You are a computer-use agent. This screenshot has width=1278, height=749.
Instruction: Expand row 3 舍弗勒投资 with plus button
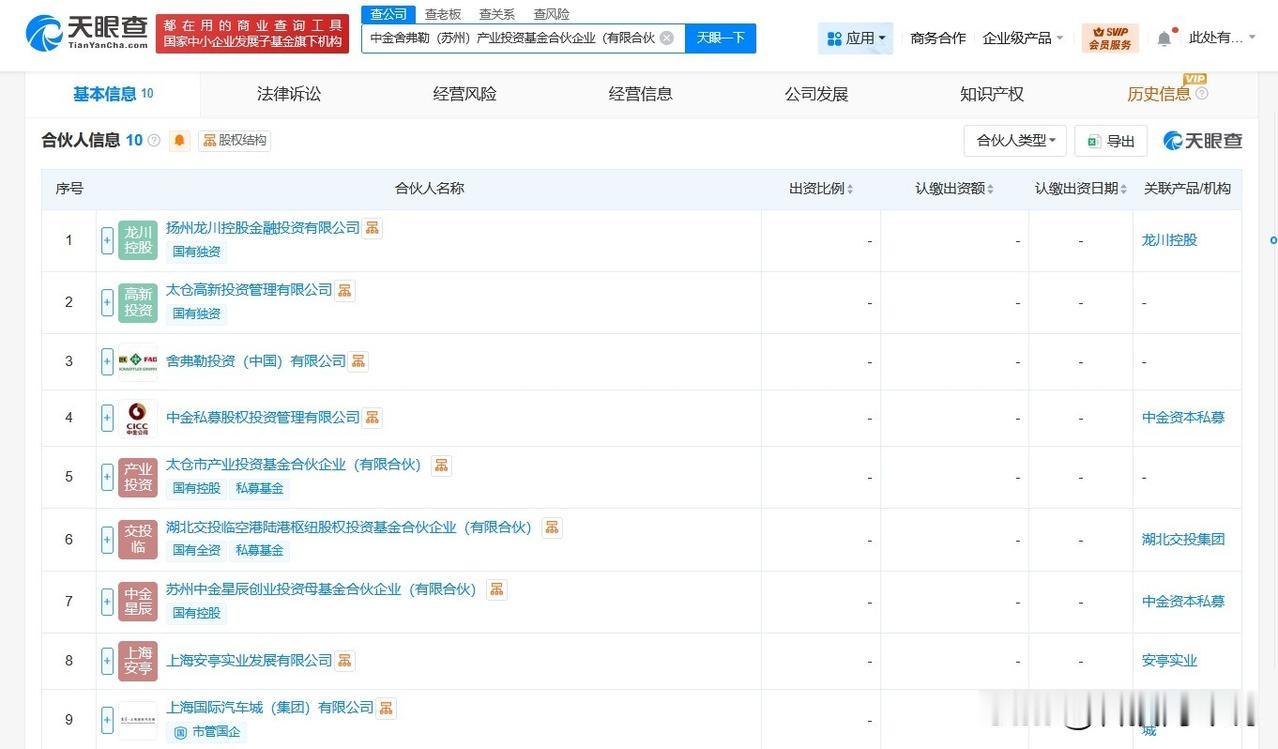107,361
